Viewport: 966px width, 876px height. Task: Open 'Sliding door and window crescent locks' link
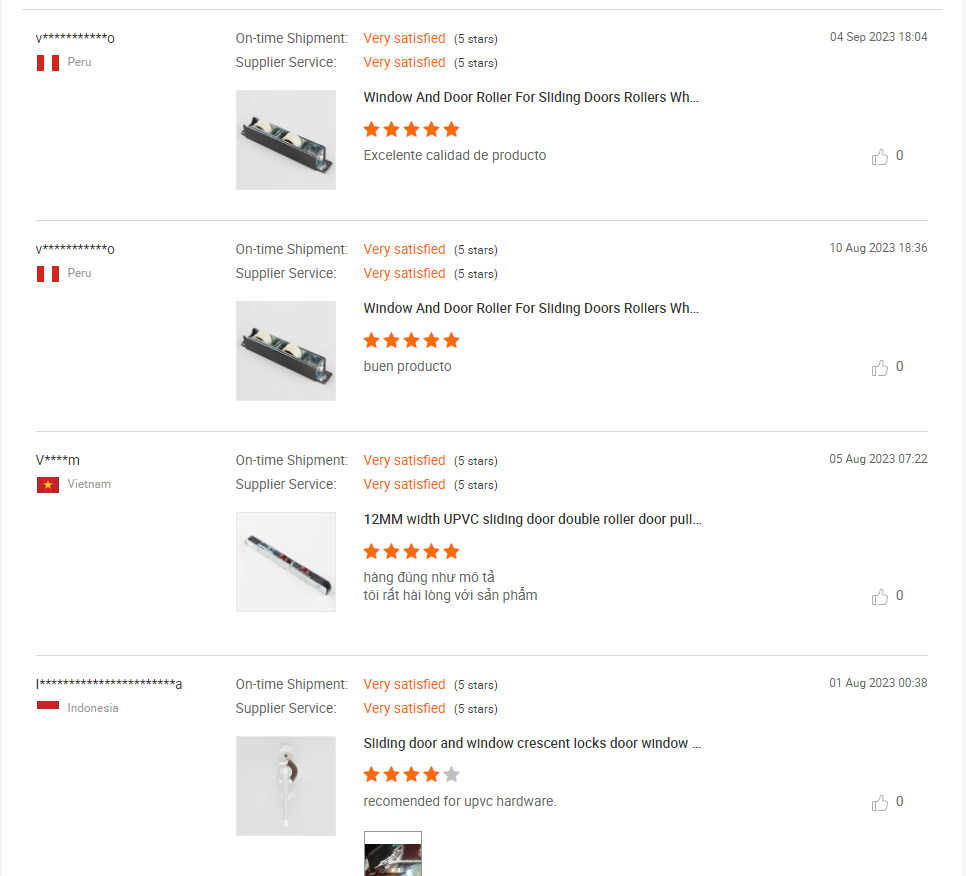click(x=532, y=744)
